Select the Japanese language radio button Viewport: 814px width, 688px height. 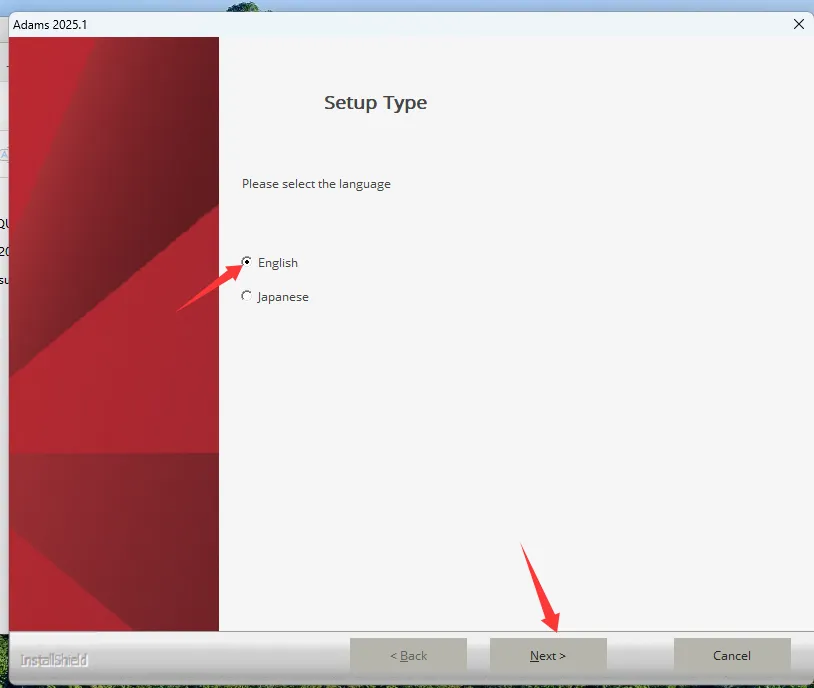click(x=247, y=296)
